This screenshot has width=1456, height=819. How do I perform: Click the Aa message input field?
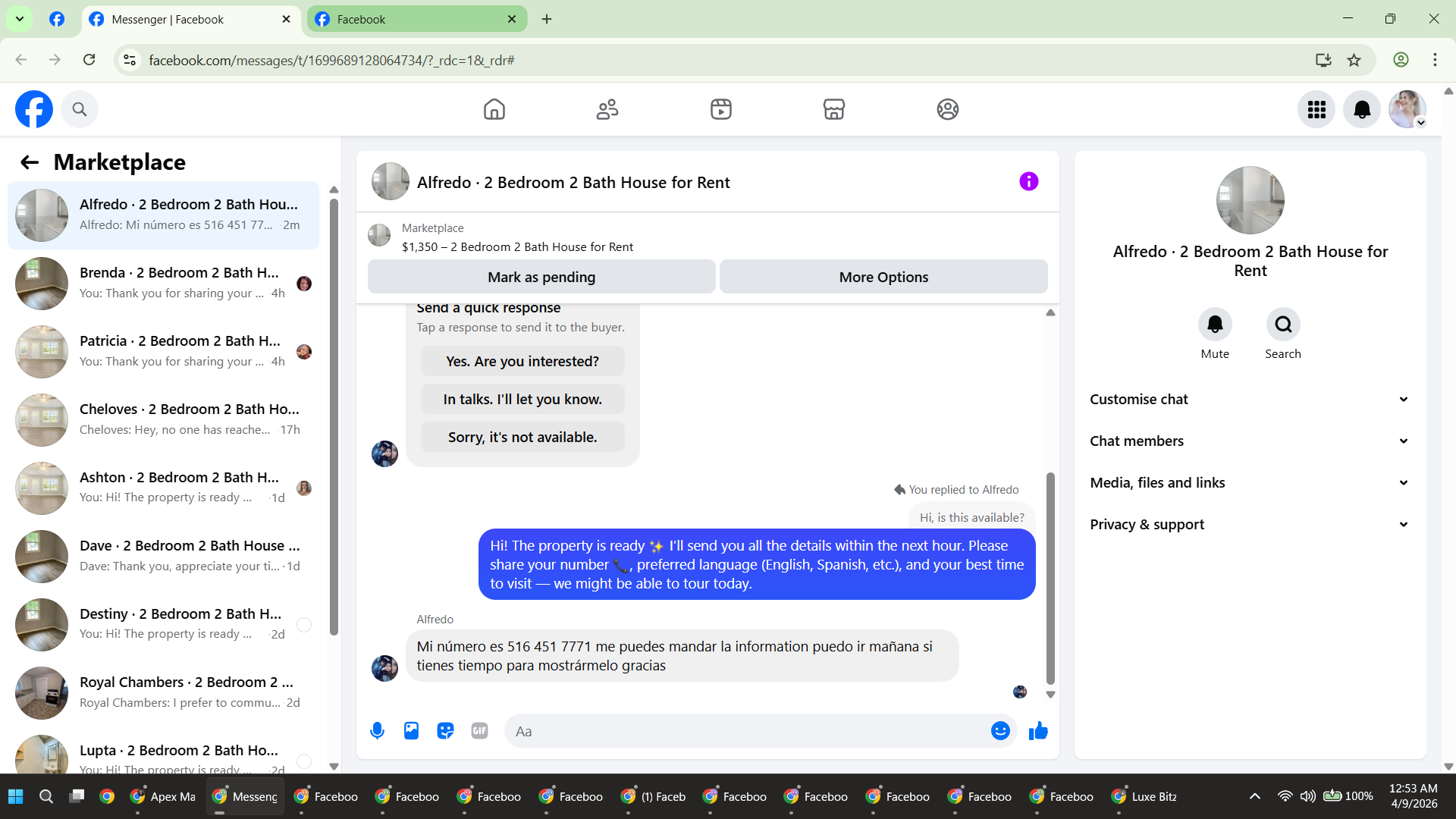(747, 732)
